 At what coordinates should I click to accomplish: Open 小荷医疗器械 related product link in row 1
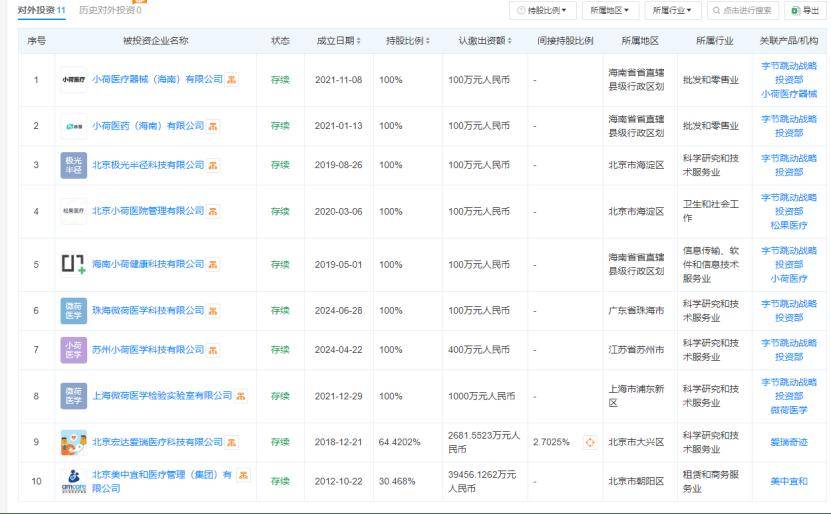click(x=789, y=94)
